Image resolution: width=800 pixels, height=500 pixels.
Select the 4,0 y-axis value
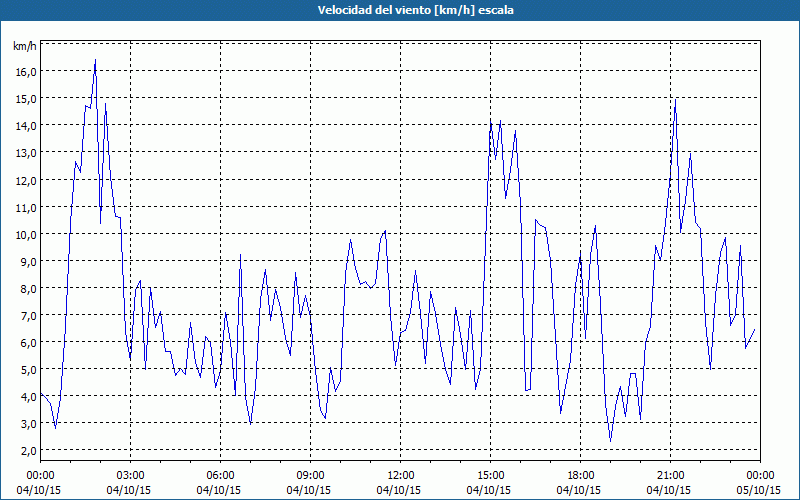tap(29, 396)
